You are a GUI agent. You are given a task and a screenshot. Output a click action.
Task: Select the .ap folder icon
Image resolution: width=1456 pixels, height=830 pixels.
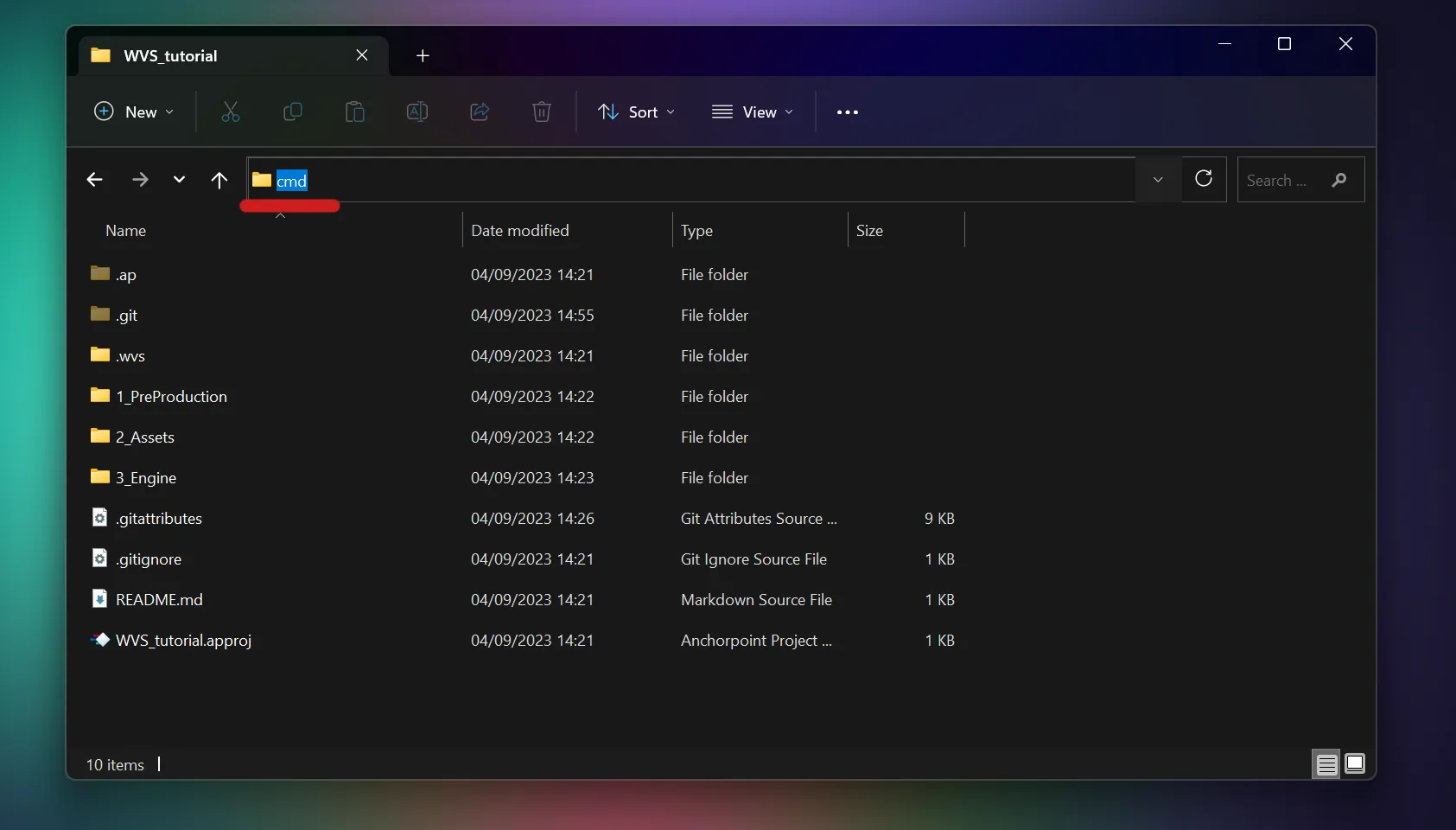[x=100, y=273]
